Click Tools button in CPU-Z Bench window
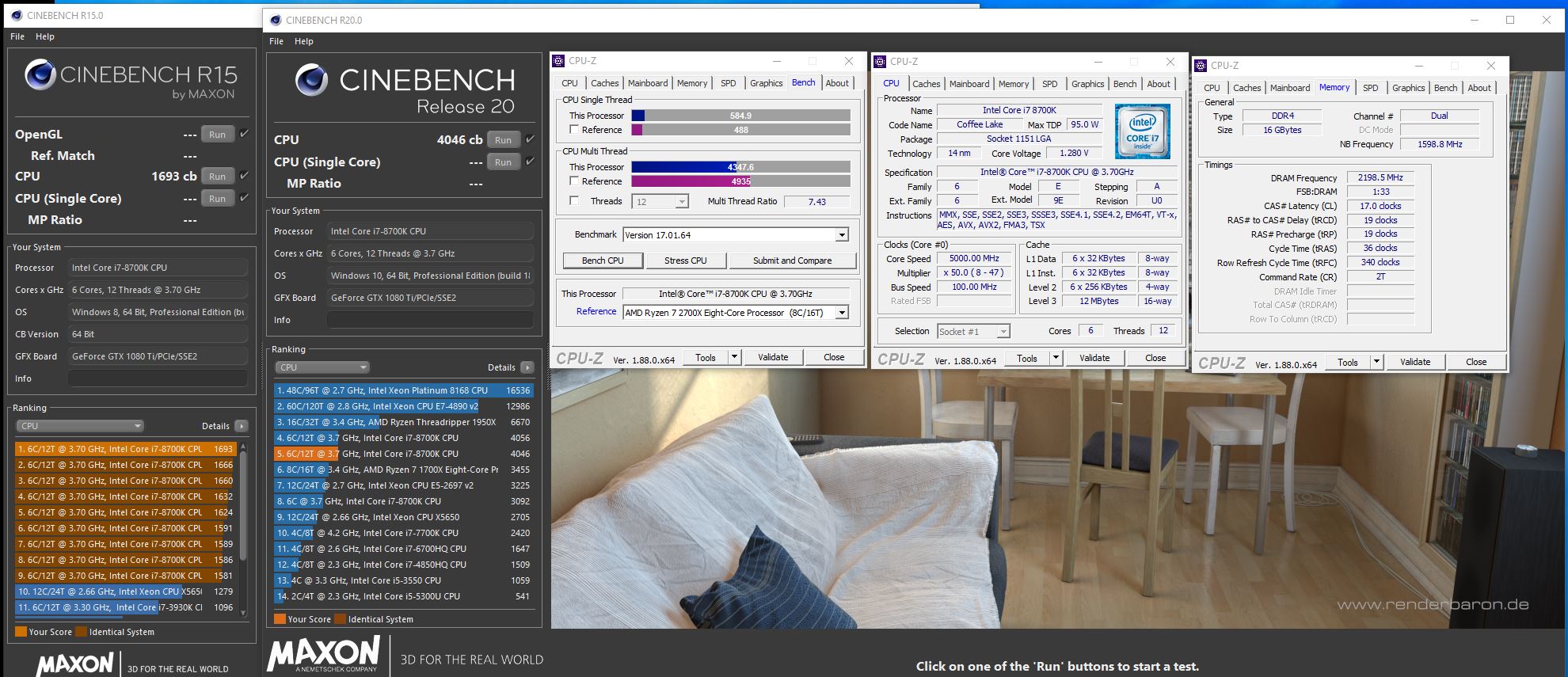 click(706, 357)
